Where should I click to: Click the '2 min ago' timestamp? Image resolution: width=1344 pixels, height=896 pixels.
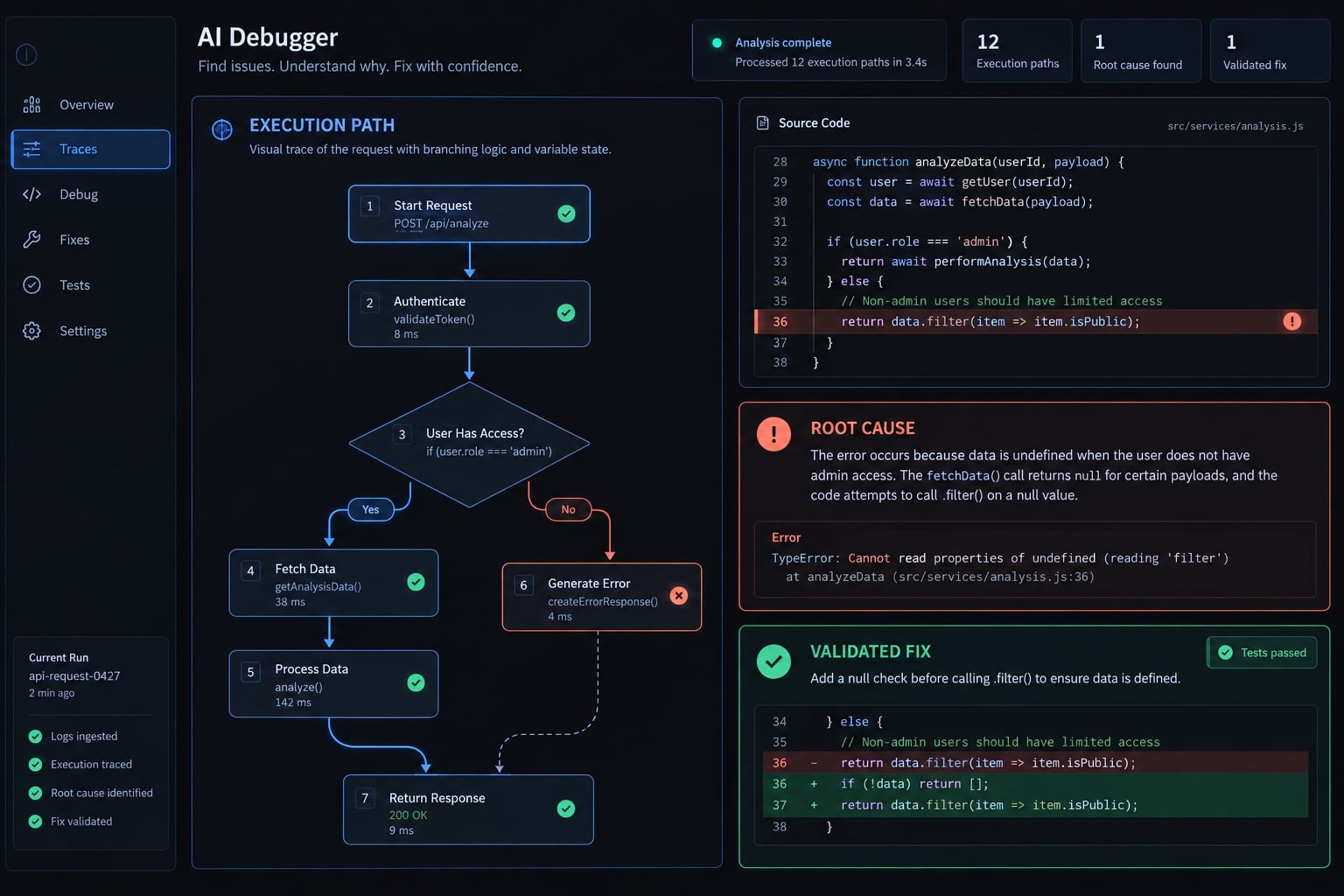(x=52, y=693)
